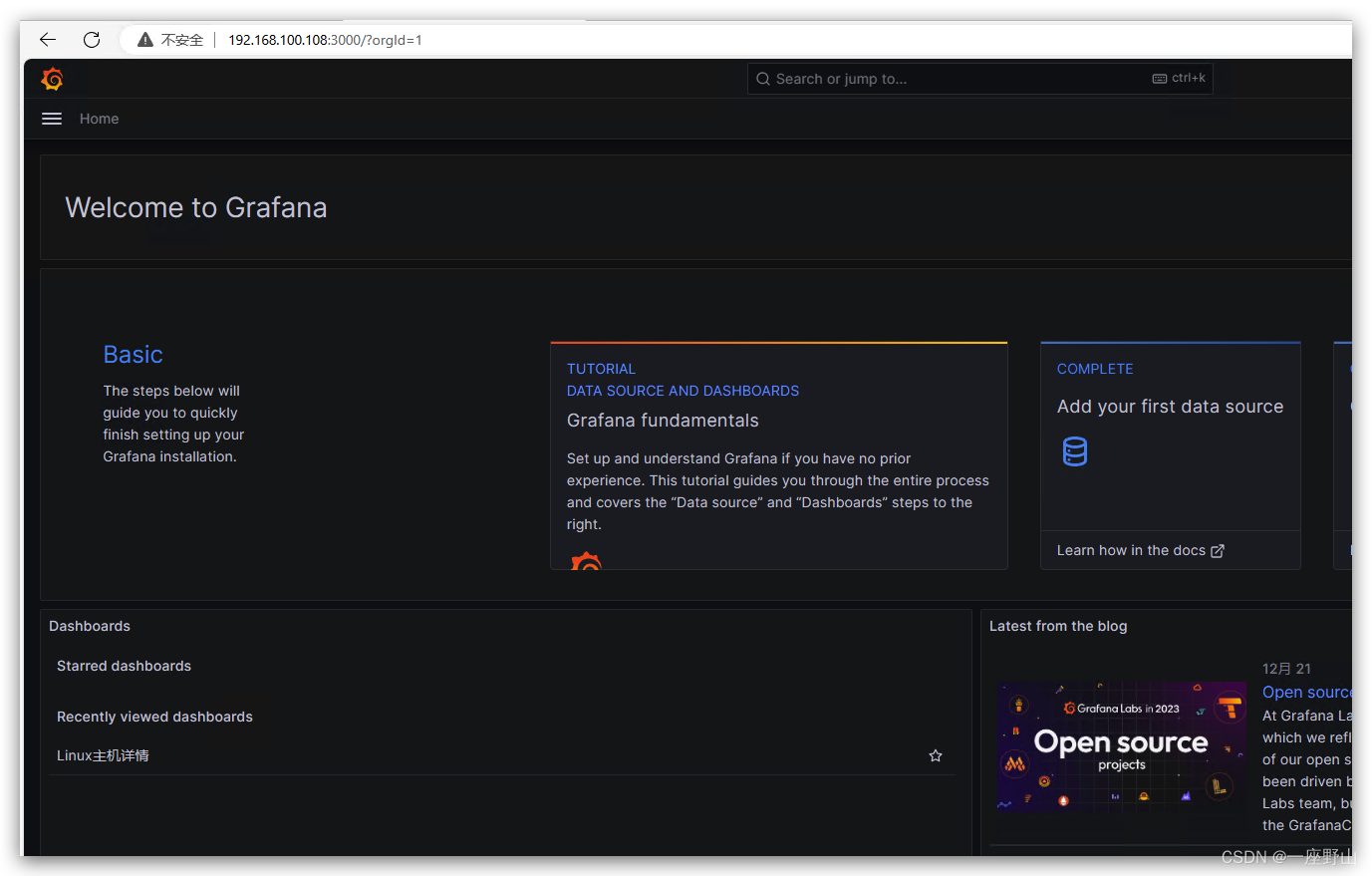Screen dimensions: 1372x876
Task: Click the 不安全 security warning icon
Action: pyautogui.click(x=143, y=39)
